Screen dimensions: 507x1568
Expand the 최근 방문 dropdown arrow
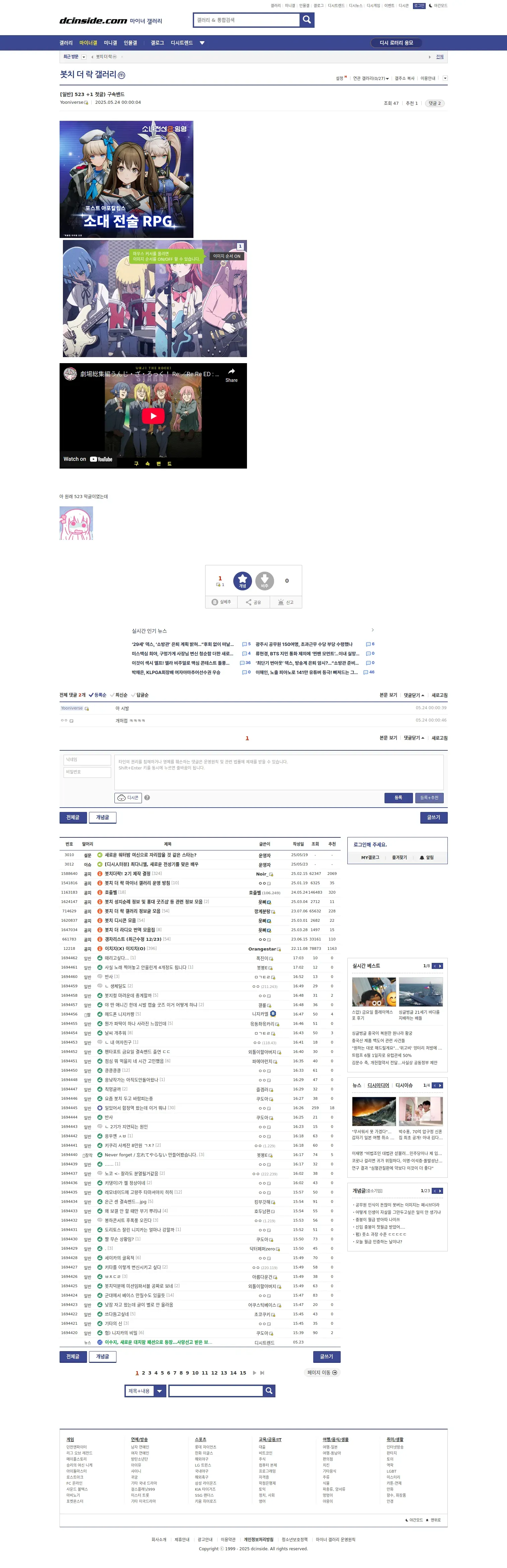click(x=83, y=57)
